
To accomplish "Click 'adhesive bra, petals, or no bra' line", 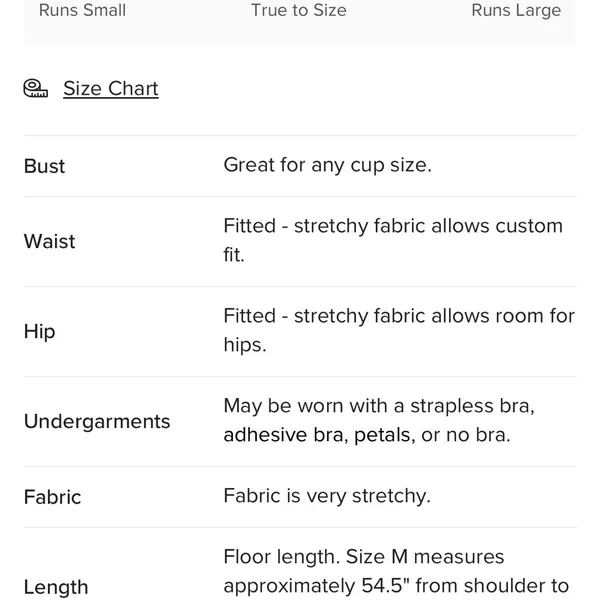I will pos(367,435).
